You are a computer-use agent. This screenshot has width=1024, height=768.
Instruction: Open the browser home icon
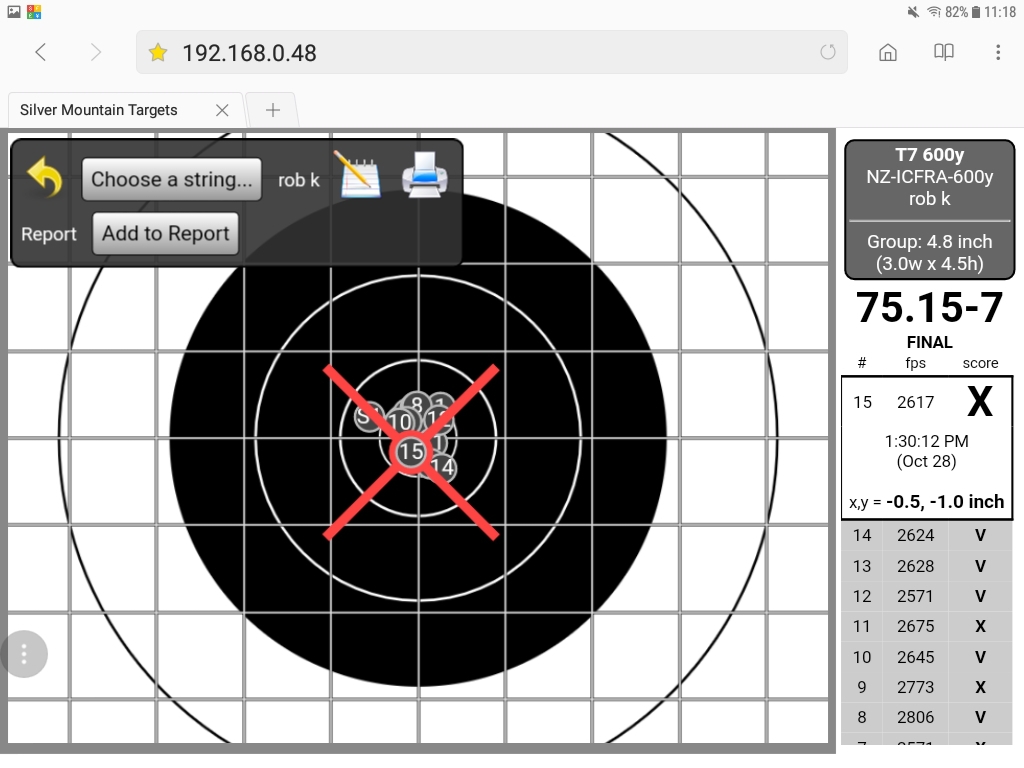[888, 52]
